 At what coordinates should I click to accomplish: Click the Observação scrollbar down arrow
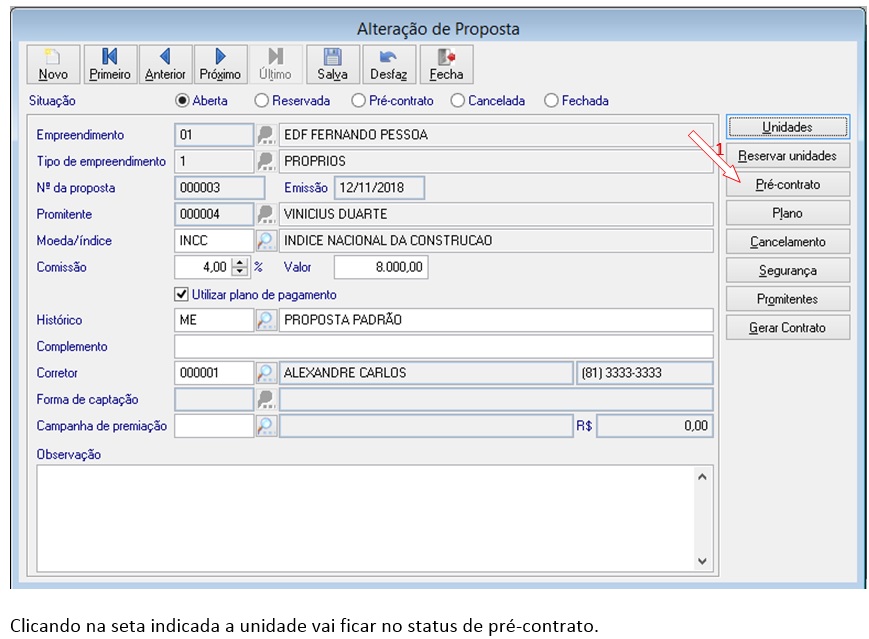(702, 561)
